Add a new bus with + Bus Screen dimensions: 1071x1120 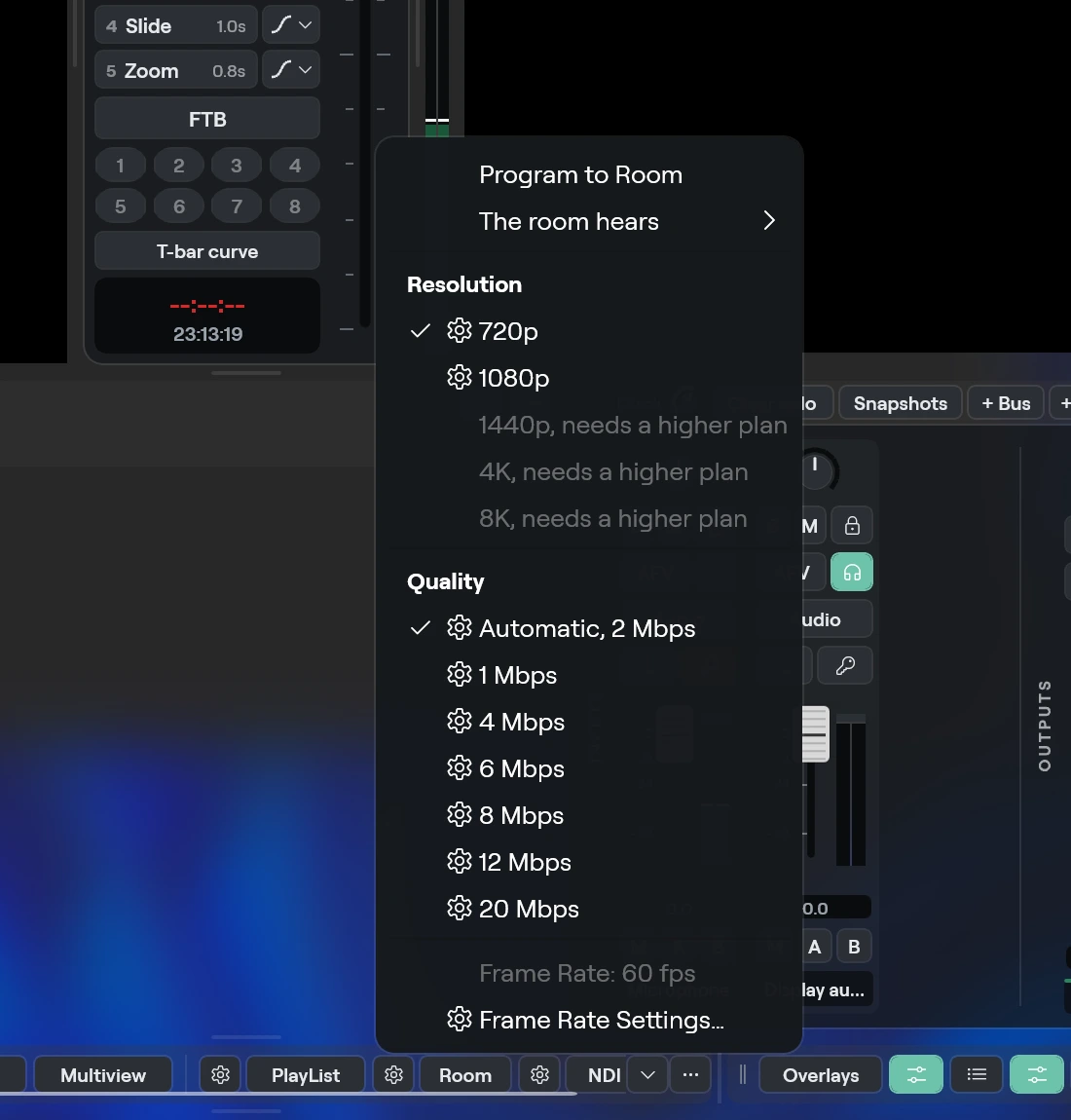pos(1006,403)
